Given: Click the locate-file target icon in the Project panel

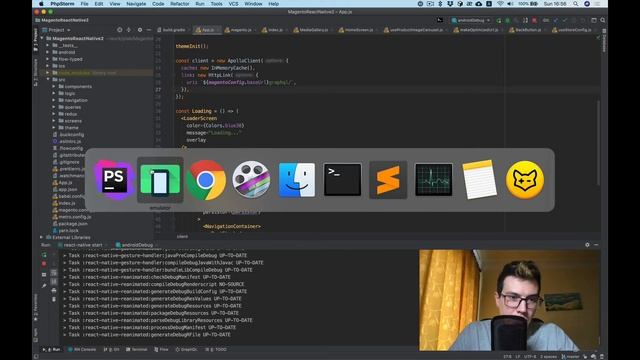Looking at the screenshot, I should point(120,30).
